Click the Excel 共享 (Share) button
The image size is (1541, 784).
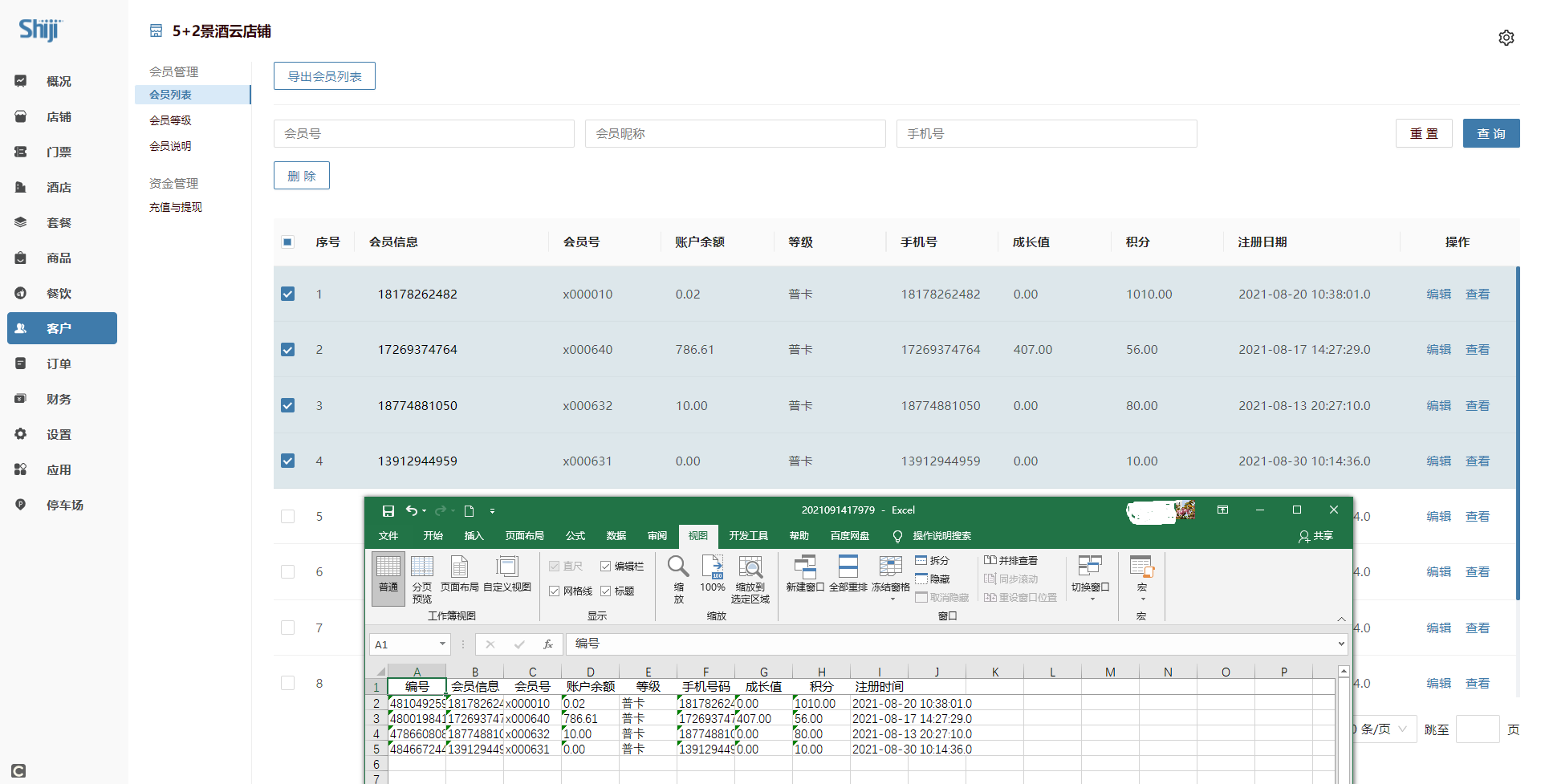[x=1316, y=536]
